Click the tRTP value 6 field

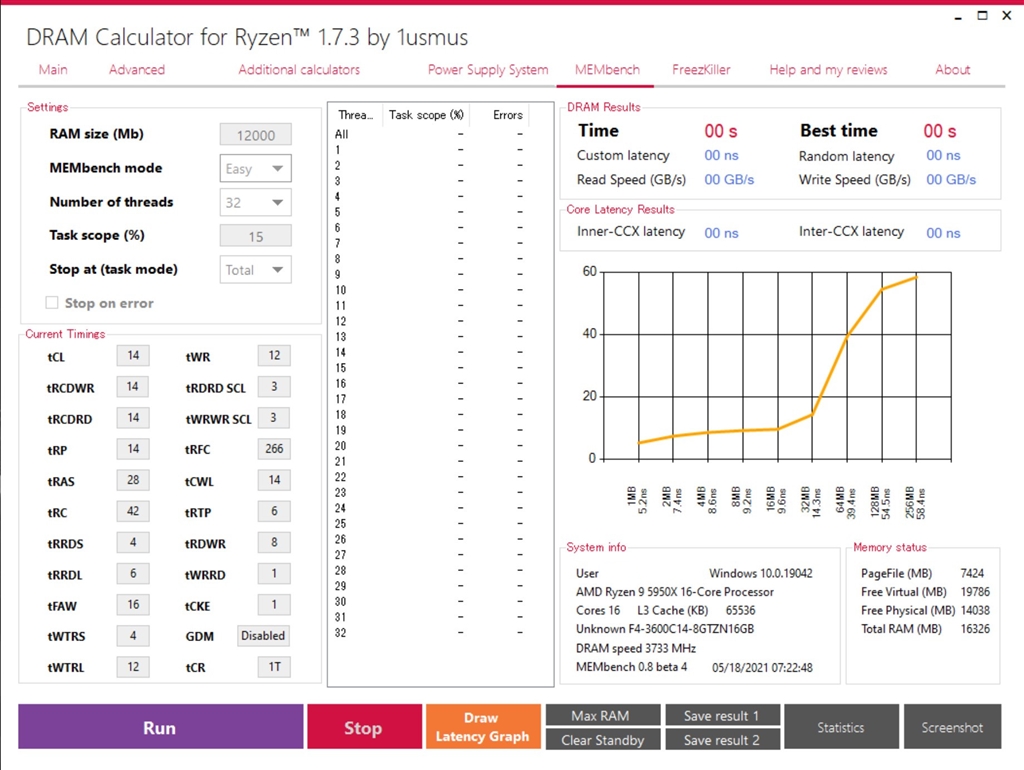point(274,511)
